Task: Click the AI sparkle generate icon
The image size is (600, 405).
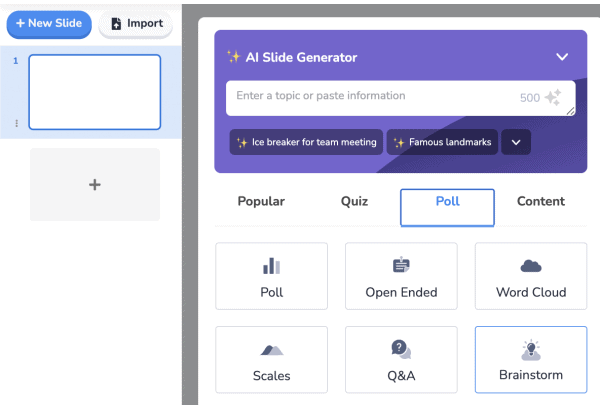Action: [554, 97]
